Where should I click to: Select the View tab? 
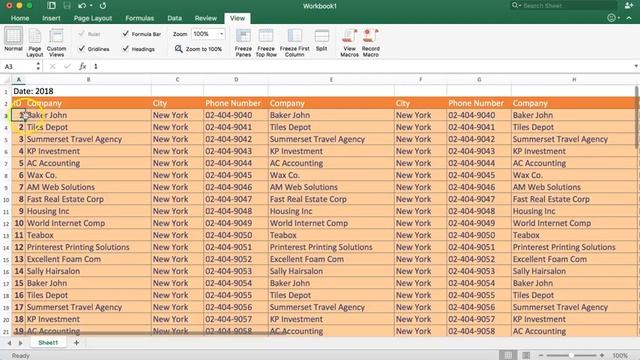[x=237, y=18]
